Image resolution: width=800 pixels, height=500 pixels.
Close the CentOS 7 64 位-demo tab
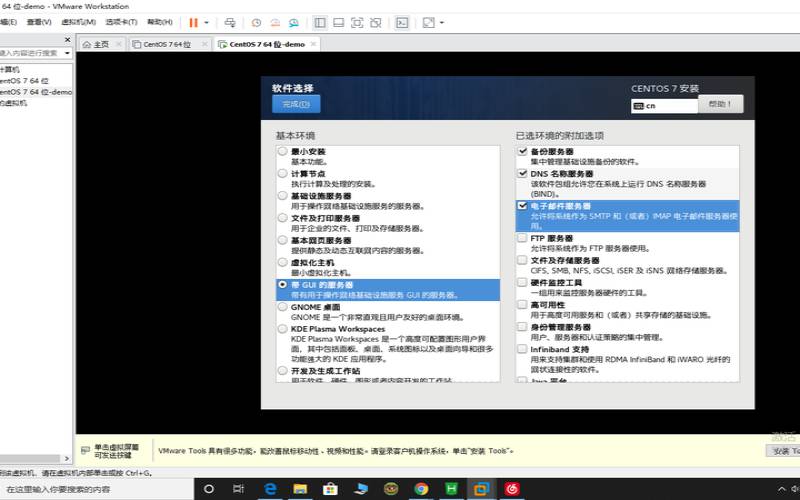pos(313,44)
